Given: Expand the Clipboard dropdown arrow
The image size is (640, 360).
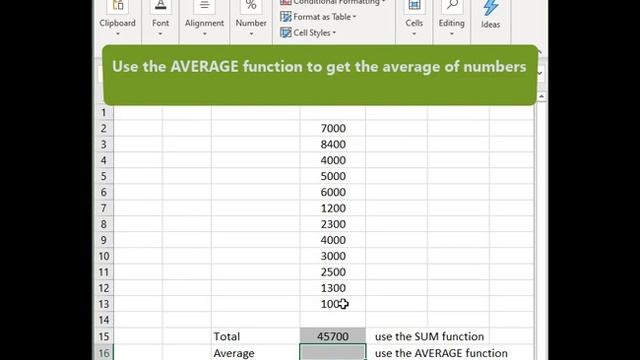Looking at the screenshot, I should (118, 34).
